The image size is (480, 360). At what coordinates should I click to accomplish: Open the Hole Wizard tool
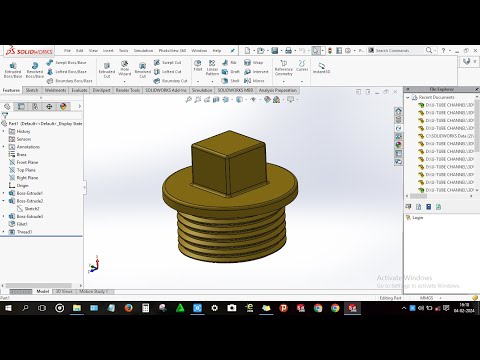pyautogui.click(x=124, y=68)
